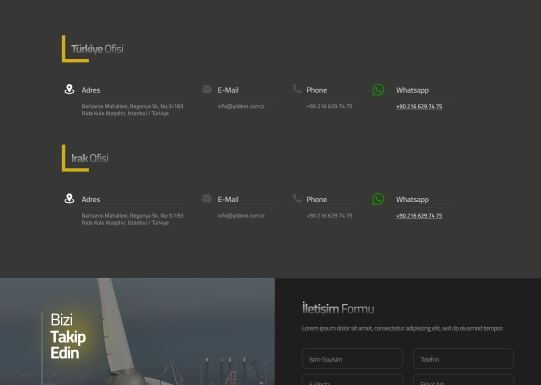The width and height of the screenshot is (541, 385).
Task: Click the İletişim Formu heading
Action: (x=338, y=308)
